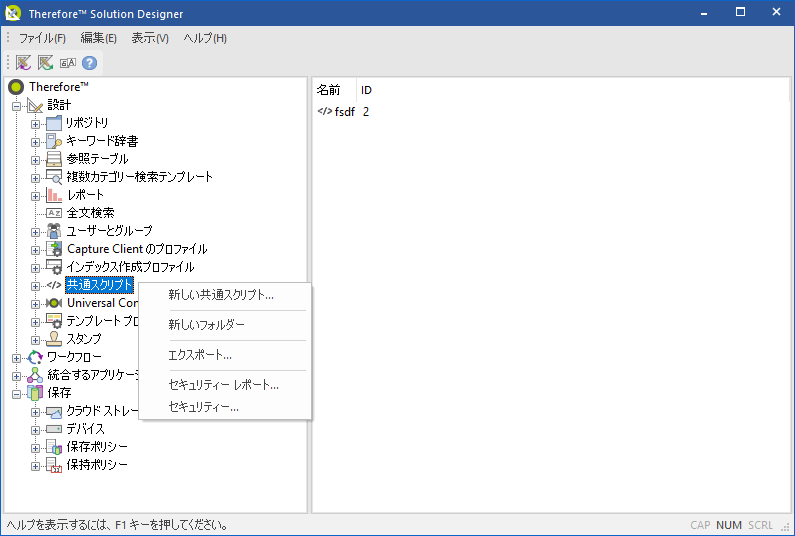Expand the レポート node
The width and height of the screenshot is (795, 536).
(35, 196)
